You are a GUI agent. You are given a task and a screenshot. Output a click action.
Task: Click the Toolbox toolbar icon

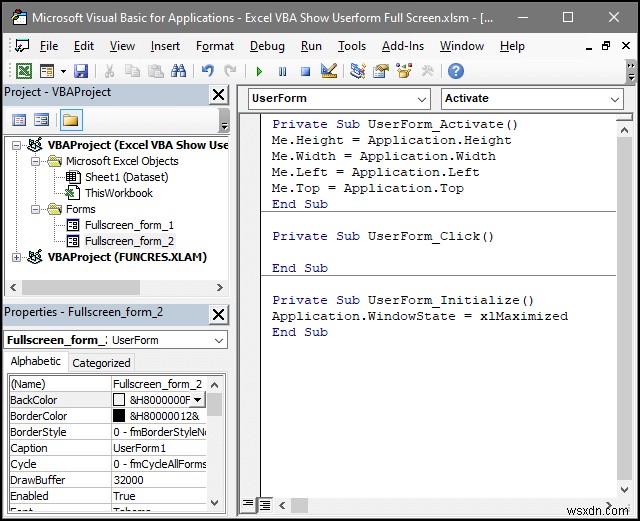click(427, 71)
